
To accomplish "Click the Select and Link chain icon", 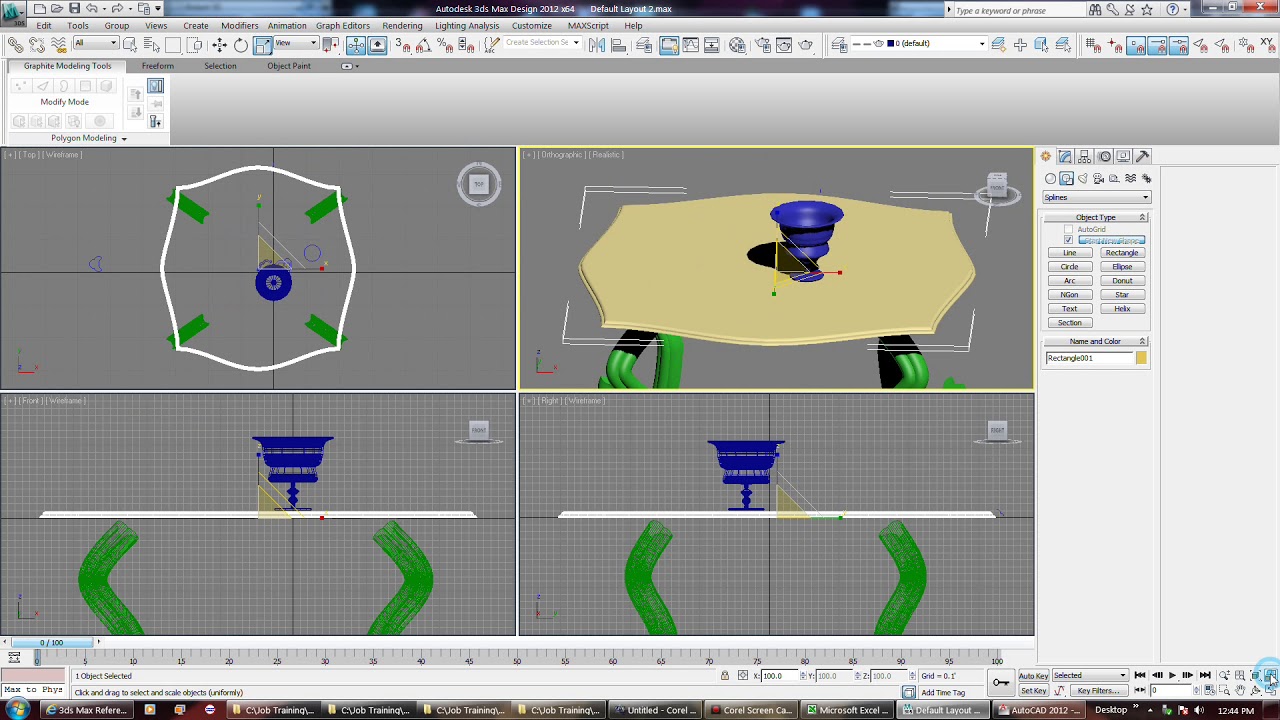I will point(15,45).
